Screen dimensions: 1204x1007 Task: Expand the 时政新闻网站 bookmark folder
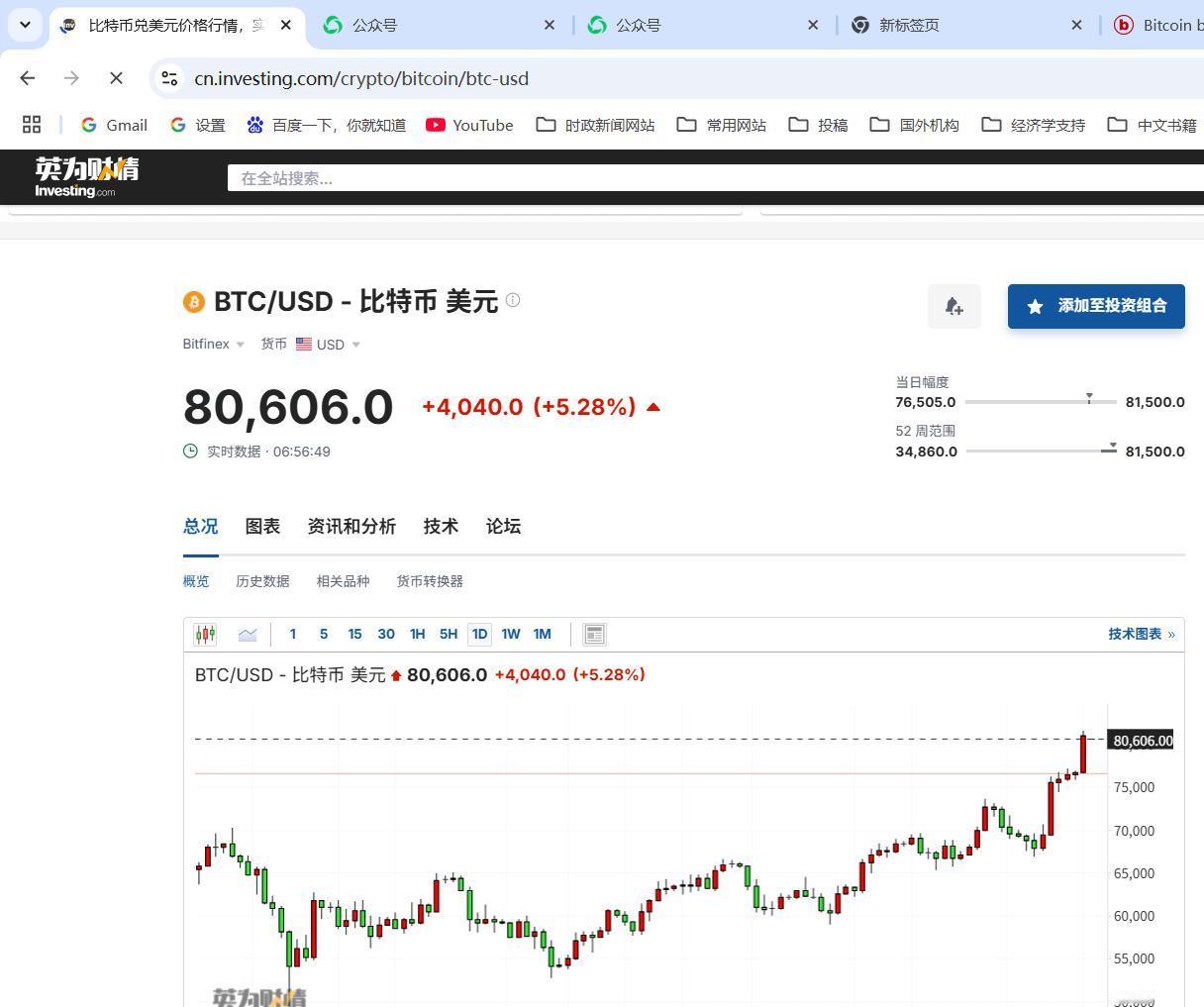click(595, 125)
